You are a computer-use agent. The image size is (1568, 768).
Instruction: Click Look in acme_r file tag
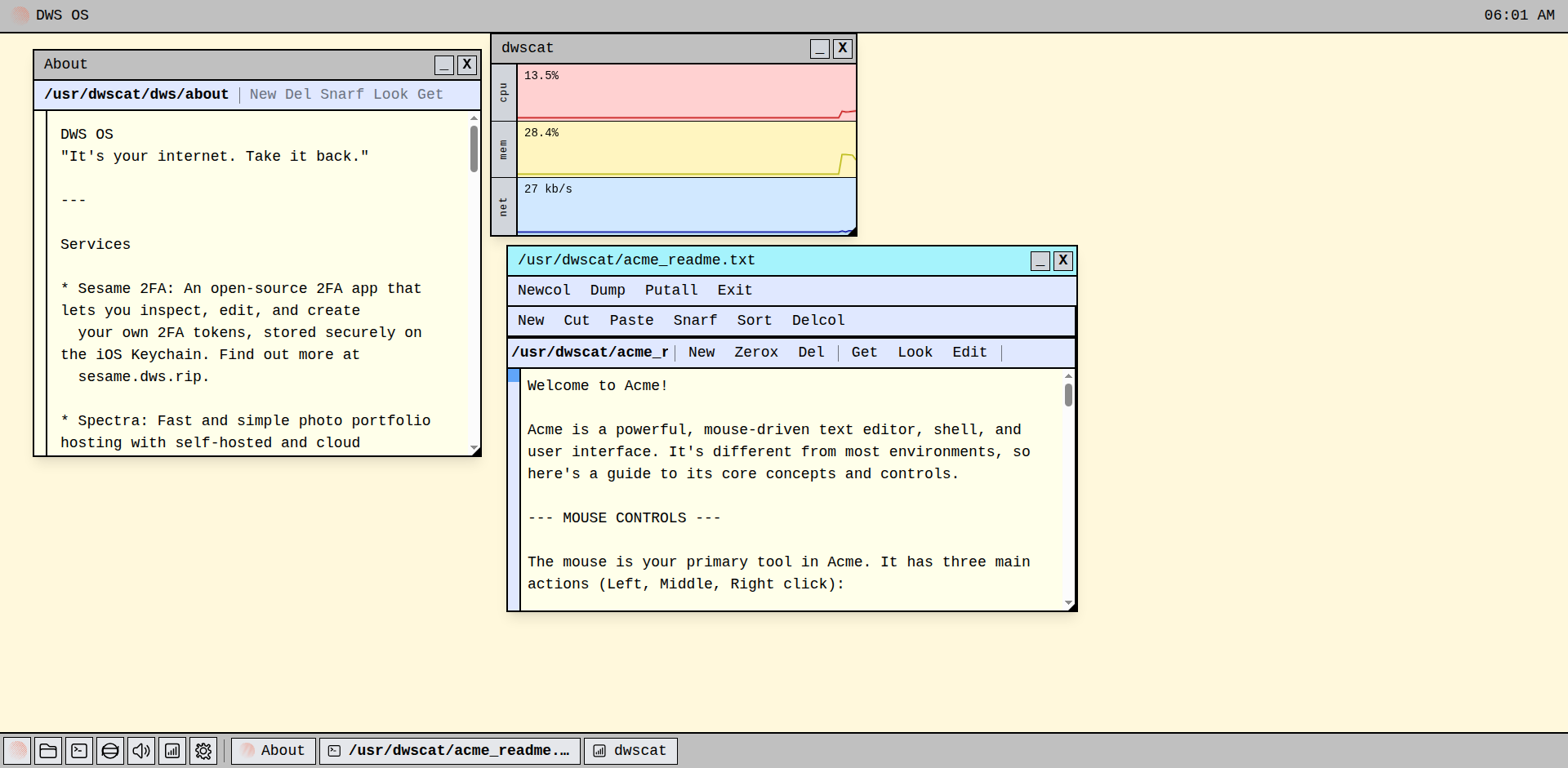[x=915, y=353]
